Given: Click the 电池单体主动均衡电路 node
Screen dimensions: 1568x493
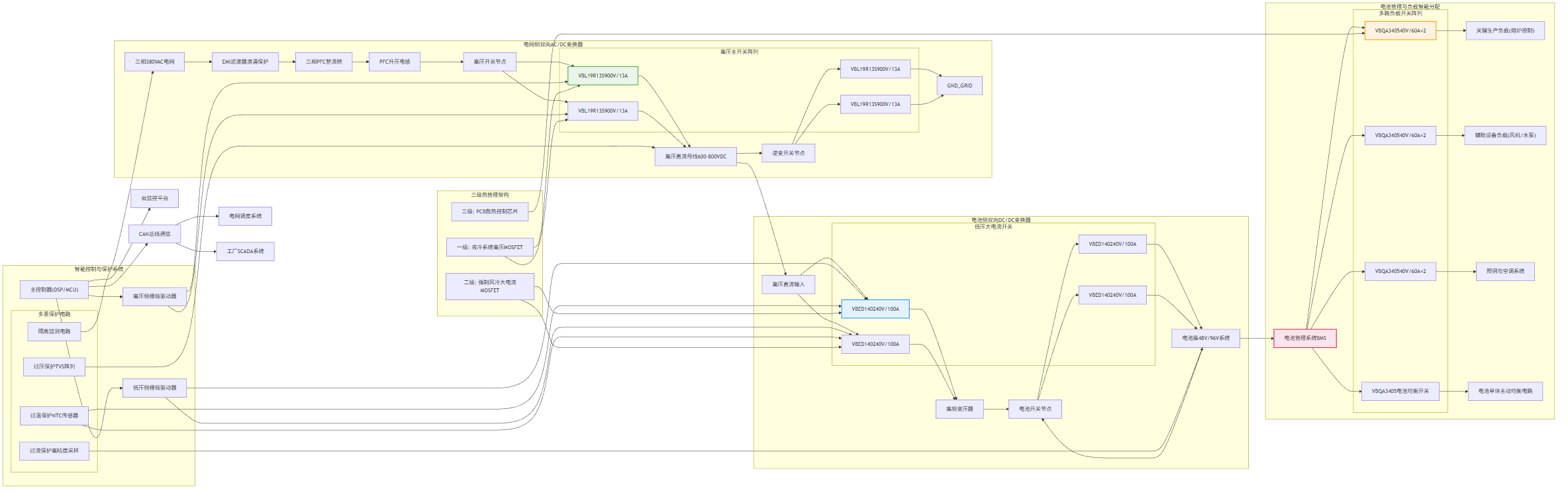Looking at the screenshot, I should pyautogui.click(x=1506, y=391).
